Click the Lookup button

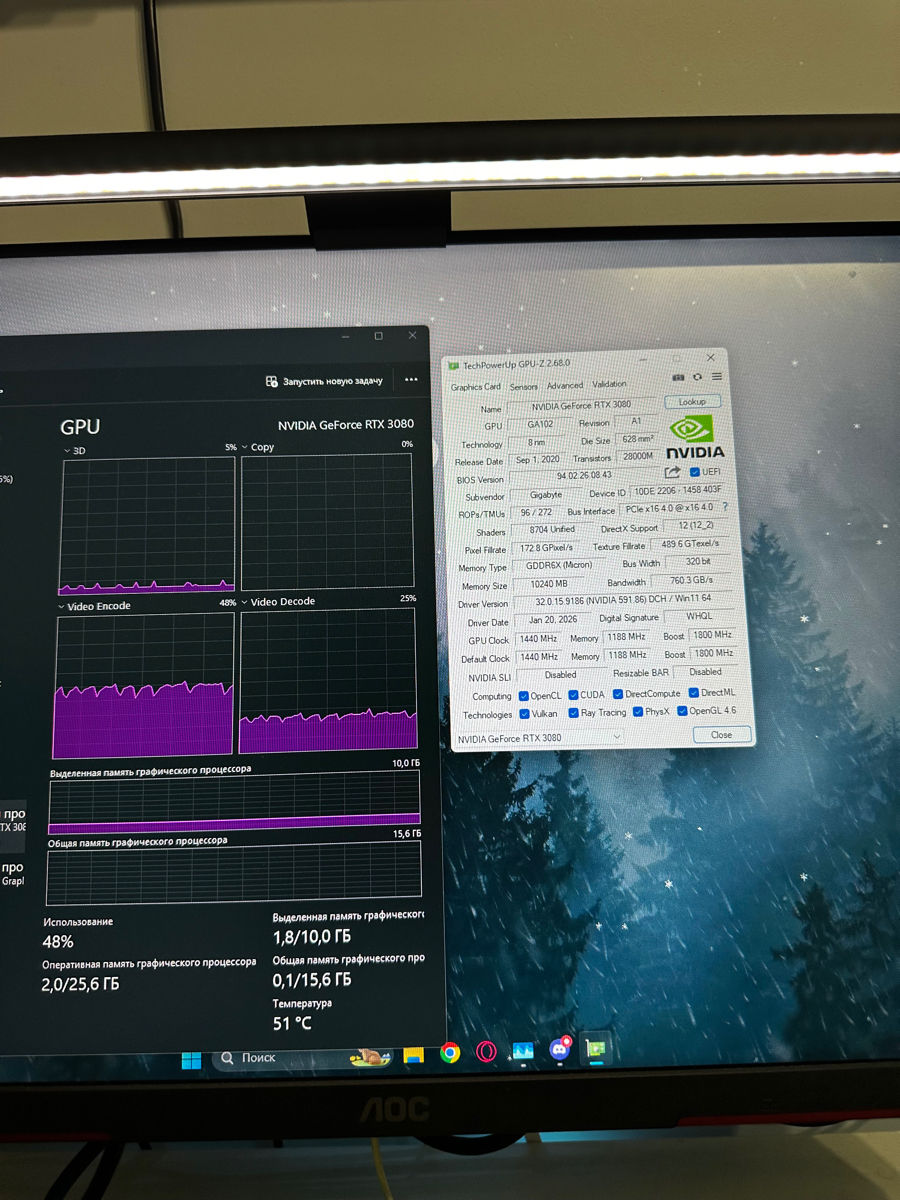(692, 402)
